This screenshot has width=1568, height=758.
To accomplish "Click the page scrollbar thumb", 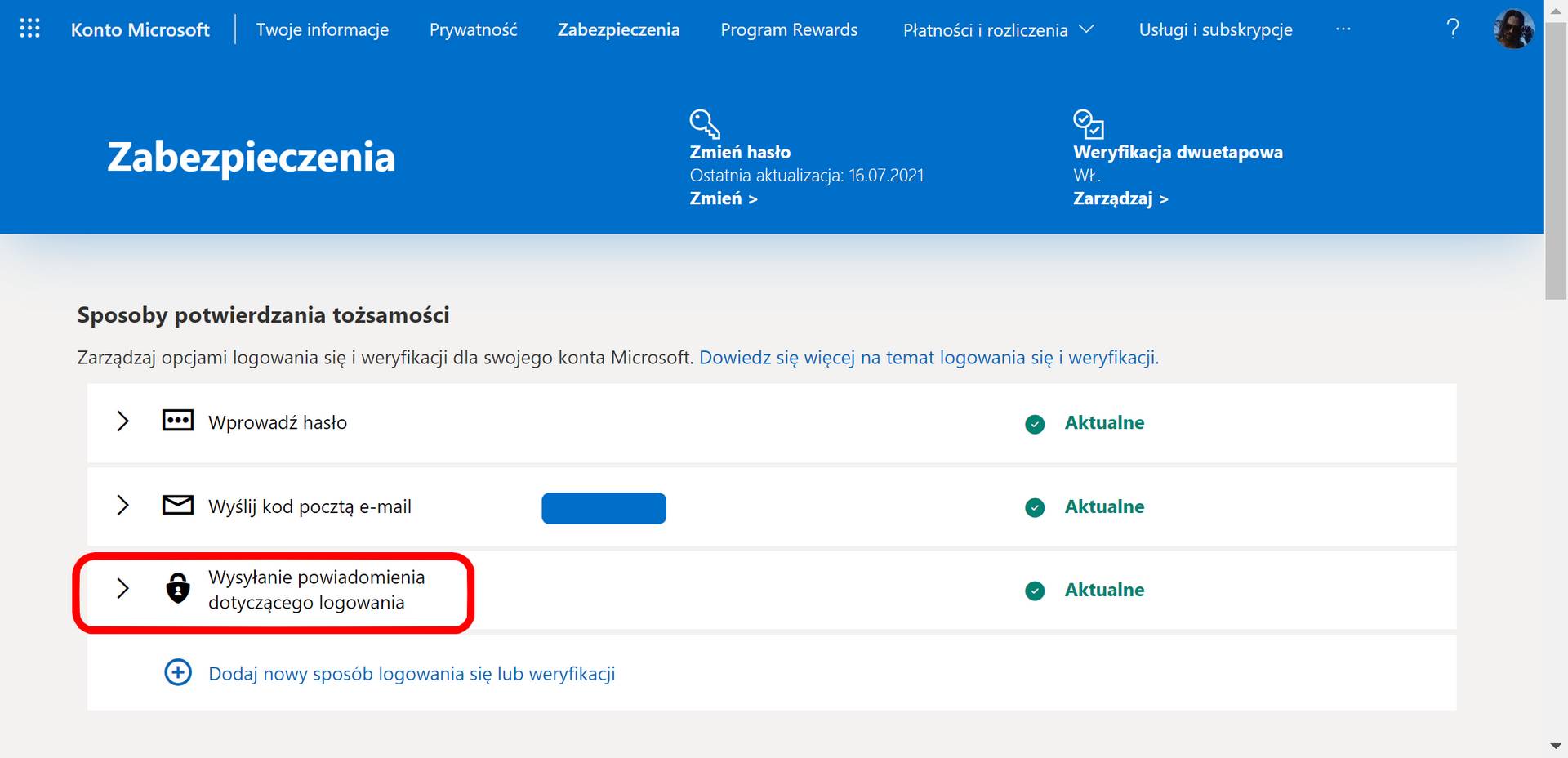I will tap(1556, 162).
